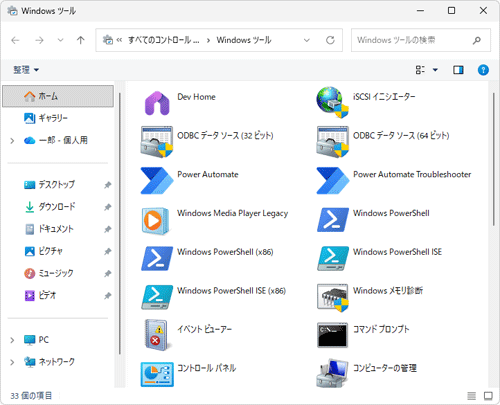This screenshot has height=405, width=500.
Task: Go up one folder level with the up arrow
Action: (80, 40)
